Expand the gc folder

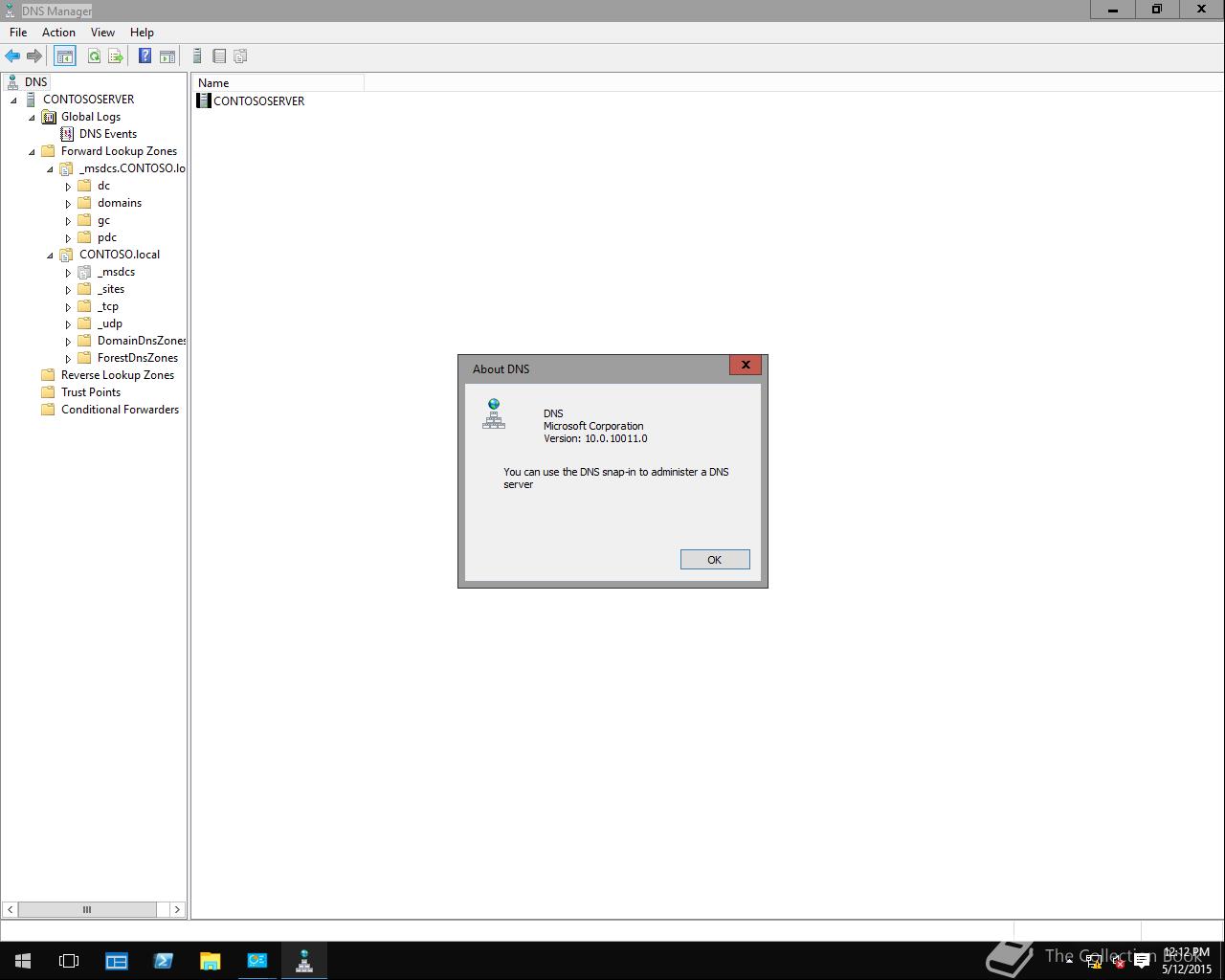[68, 220]
